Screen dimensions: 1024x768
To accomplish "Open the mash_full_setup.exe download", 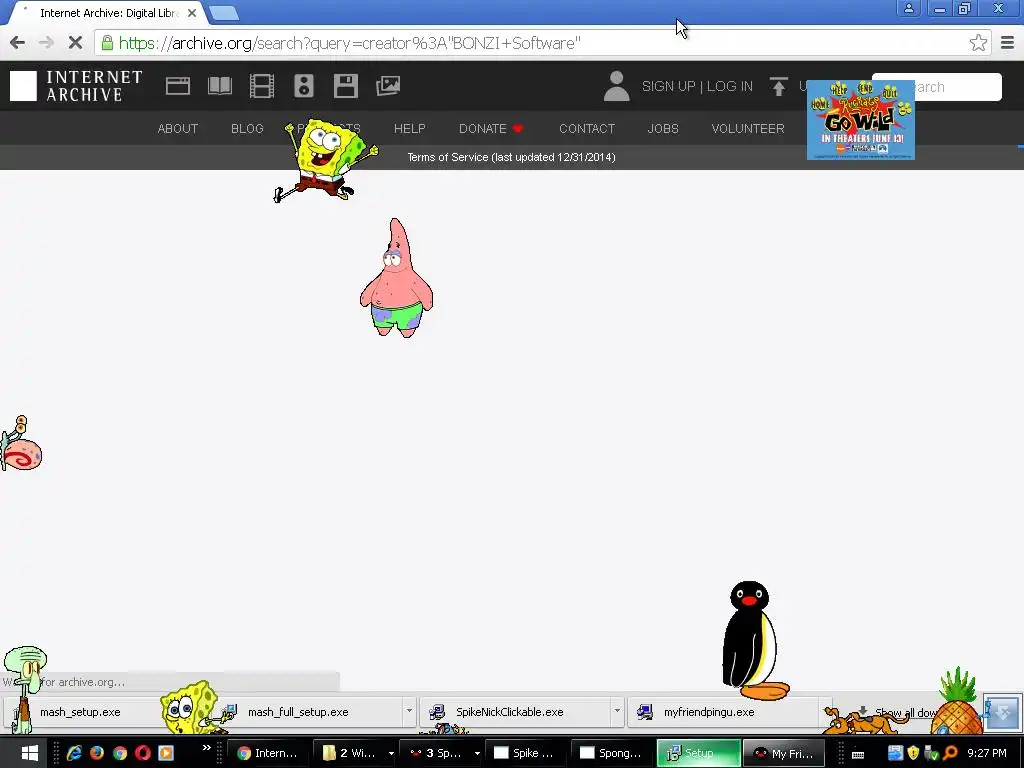I will pos(298,712).
